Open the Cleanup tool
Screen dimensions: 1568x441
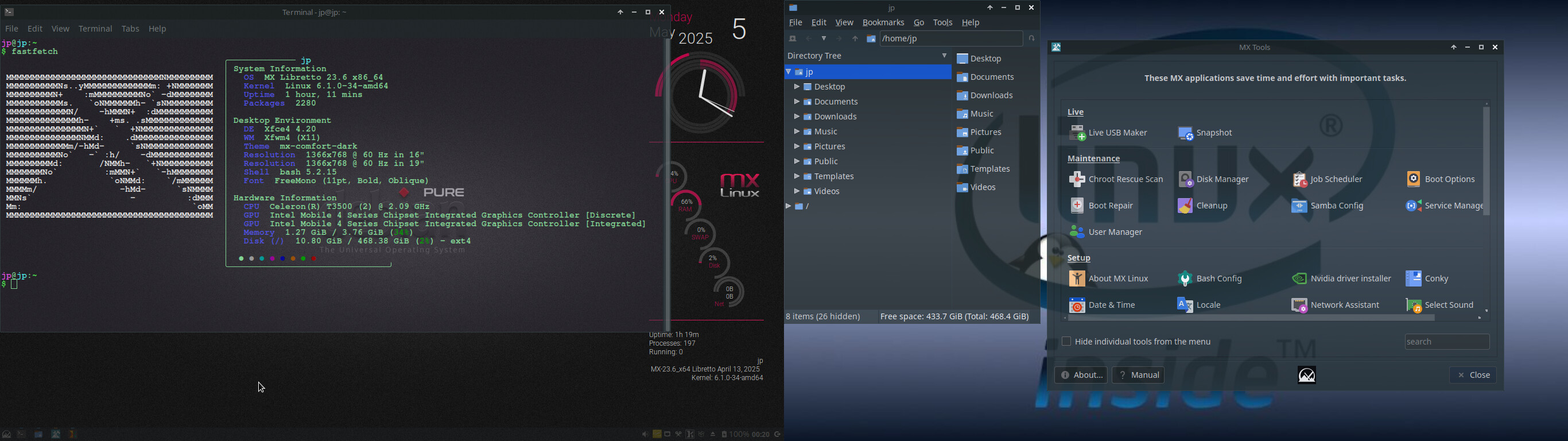coord(1204,206)
